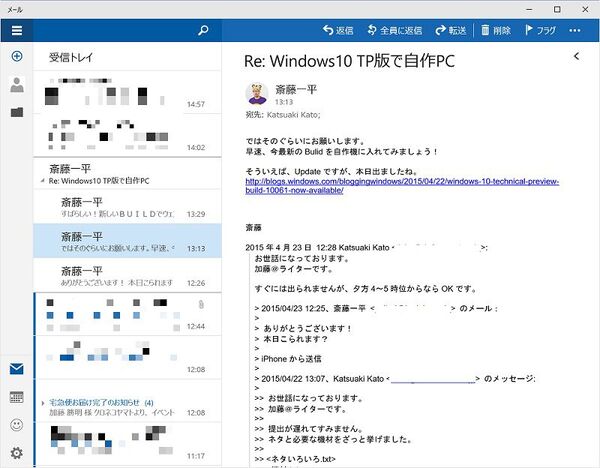This screenshot has width=600, height=468.
Task: Open feedback smiley icon
Action: (x=17, y=425)
